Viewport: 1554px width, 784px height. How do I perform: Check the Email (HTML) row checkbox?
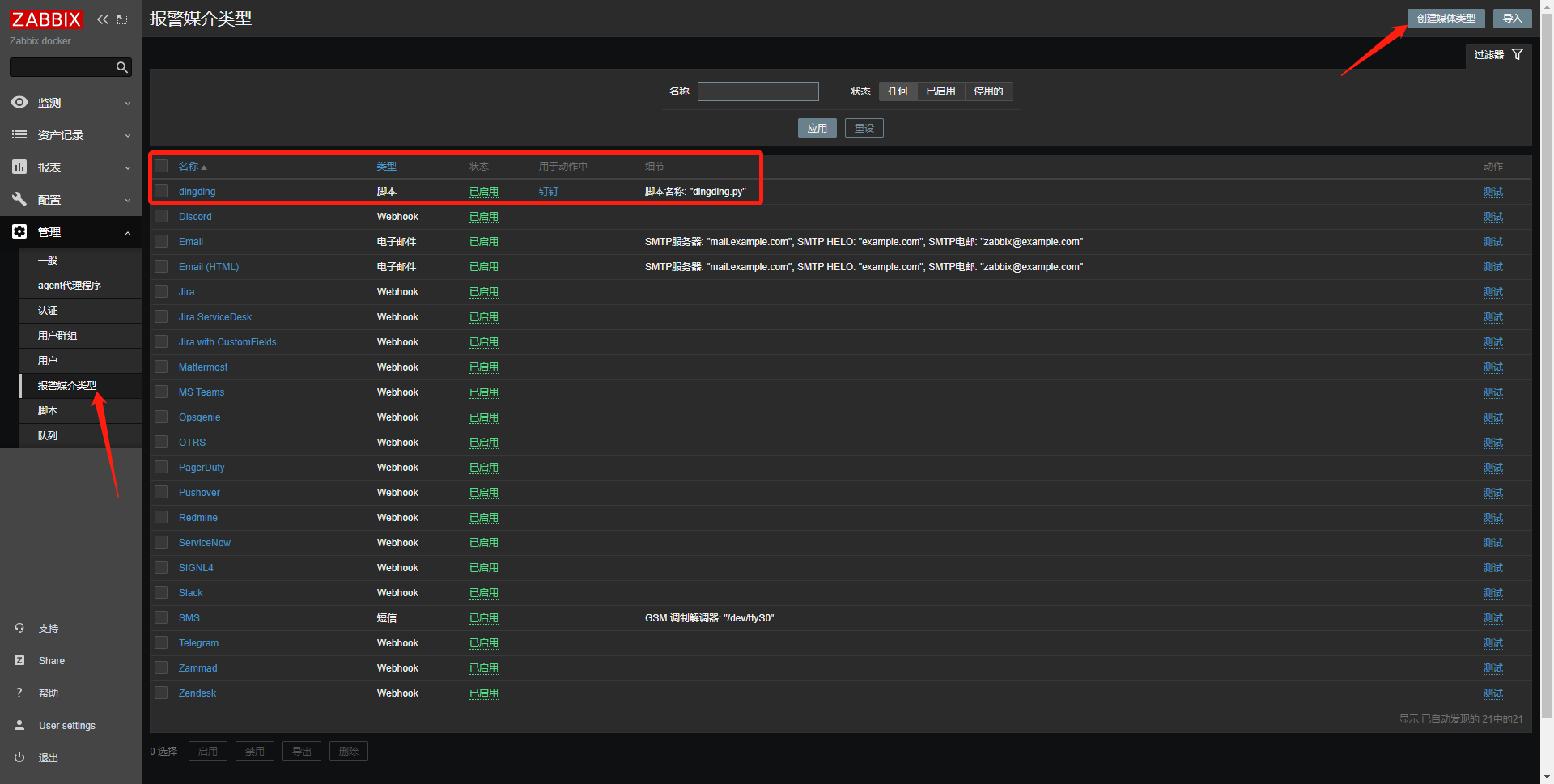click(162, 266)
